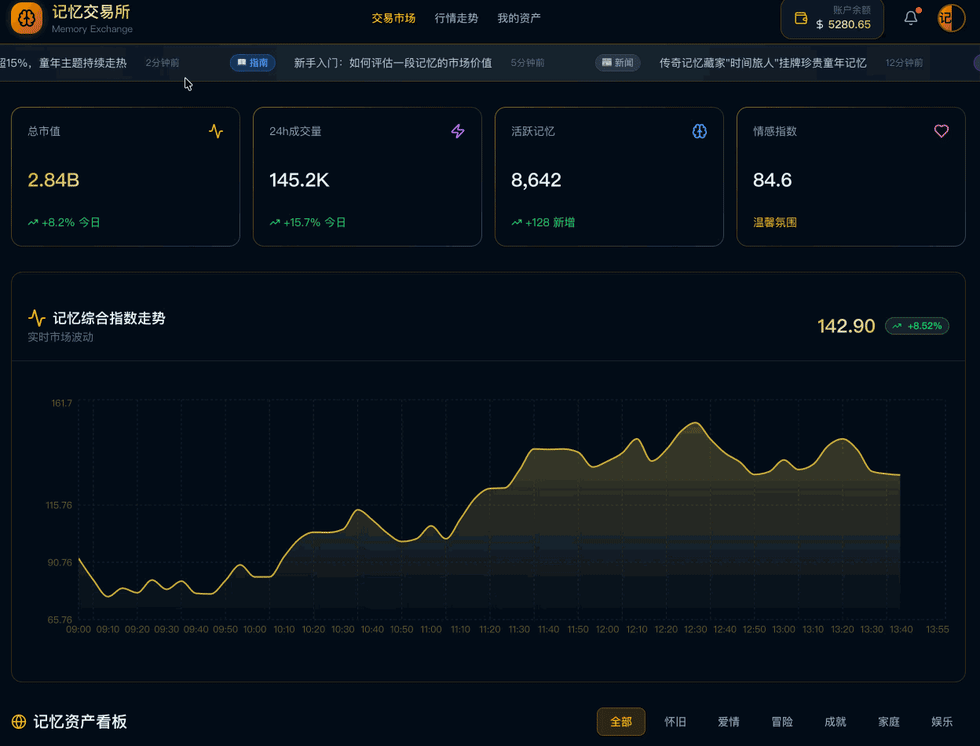Click the account balance $ 5280.65
The height and width of the screenshot is (746, 980).
click(843, 24)
